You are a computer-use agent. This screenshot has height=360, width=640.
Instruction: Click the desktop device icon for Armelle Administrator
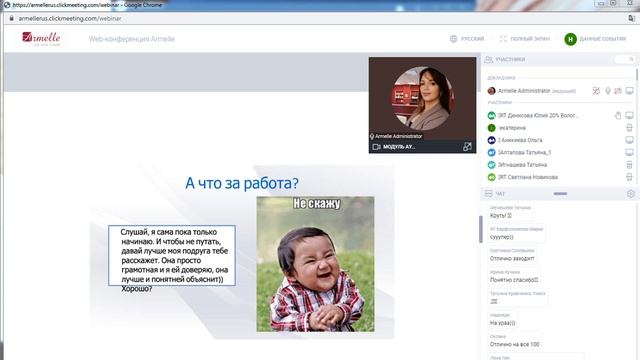(629, 91)
